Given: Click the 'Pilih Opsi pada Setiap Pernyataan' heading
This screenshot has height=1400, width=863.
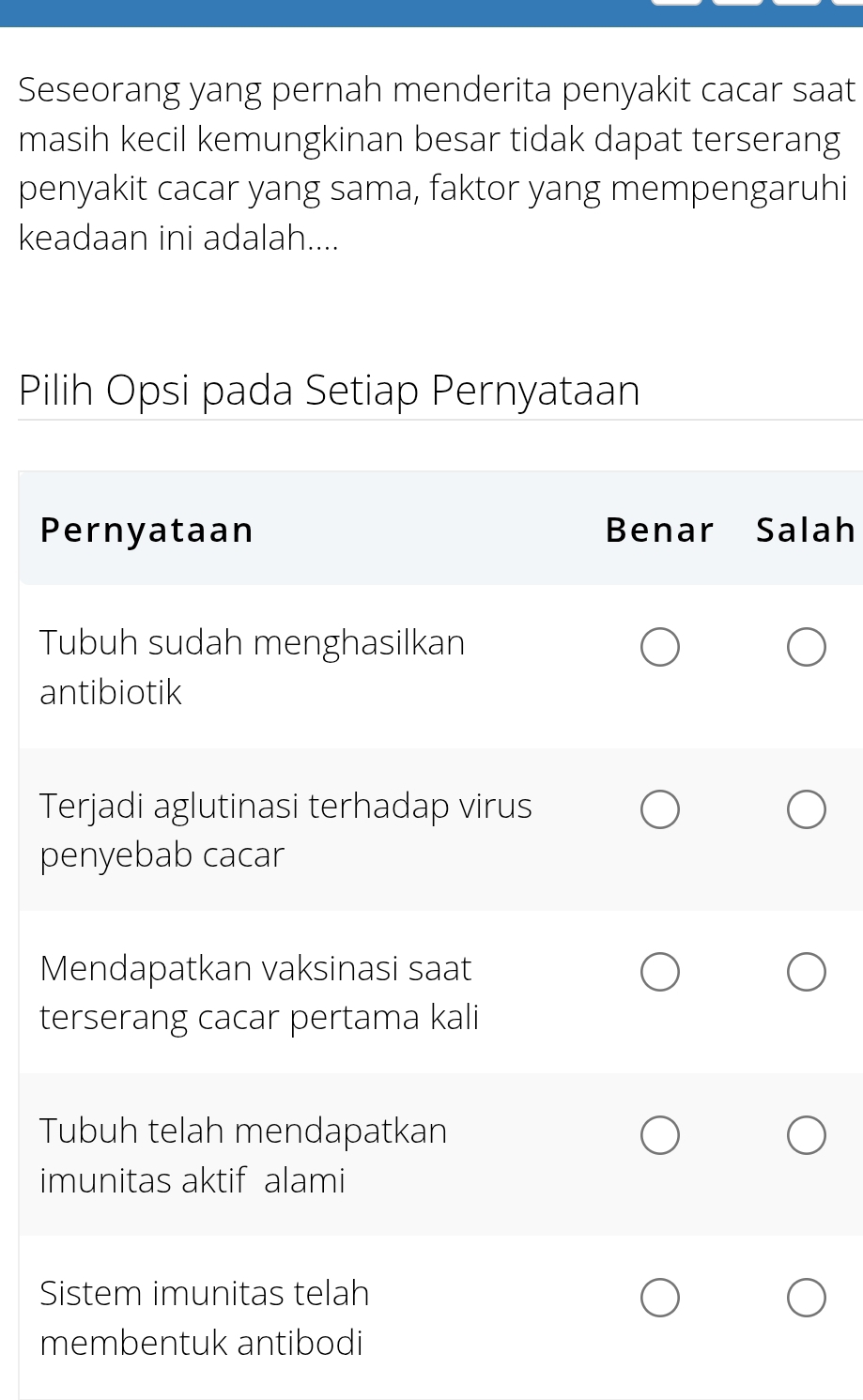Looking at the screenshot, I should pos(329,391).
